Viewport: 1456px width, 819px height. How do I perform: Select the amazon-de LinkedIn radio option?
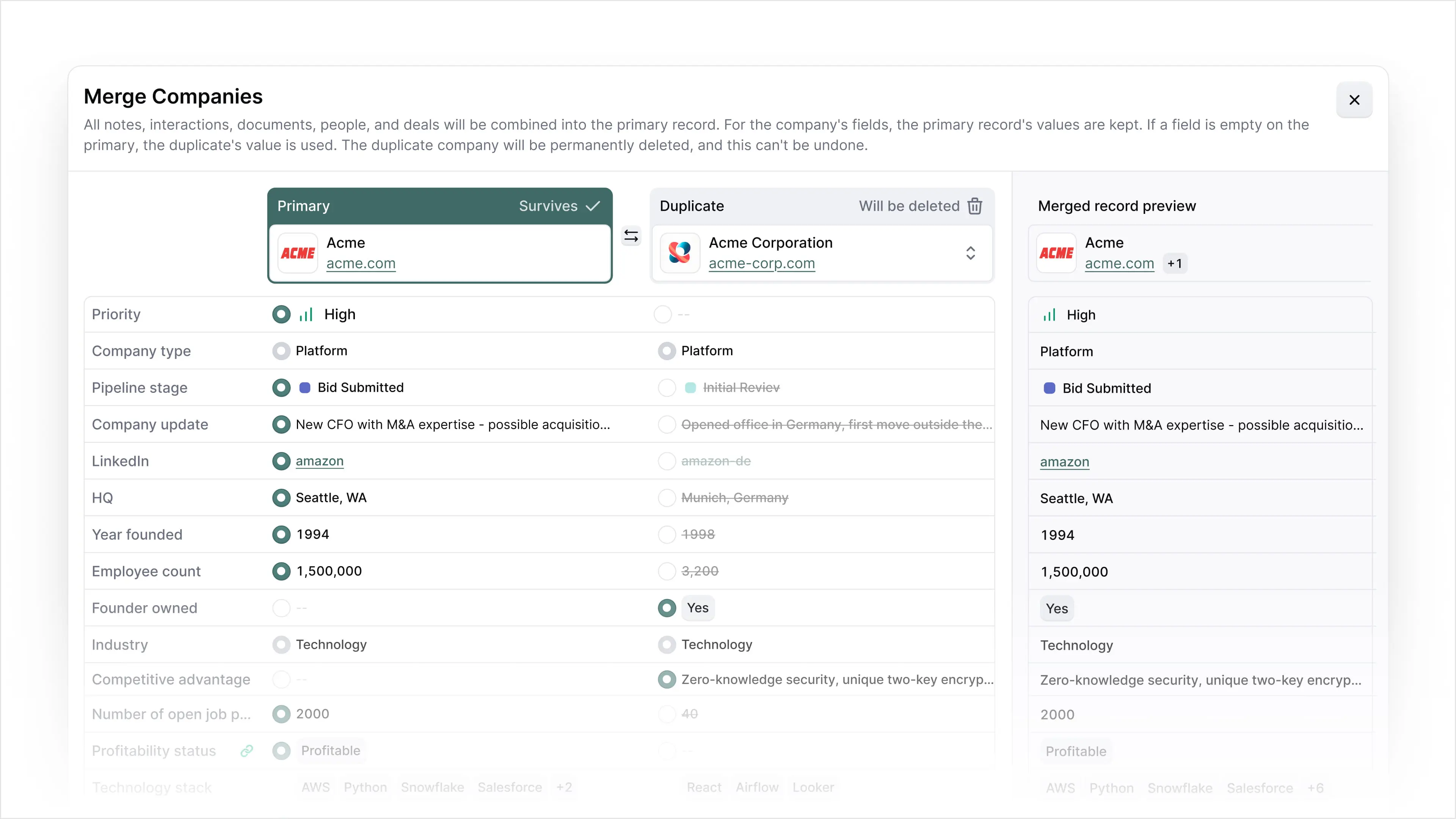(667, 461)
